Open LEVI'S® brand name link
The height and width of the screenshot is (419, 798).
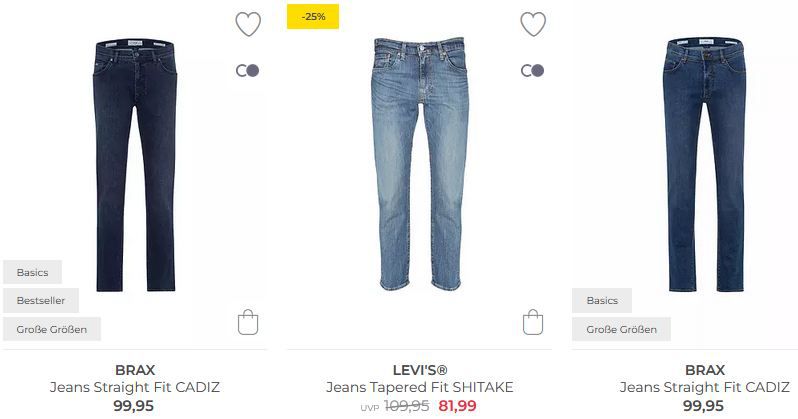[420, 370]
